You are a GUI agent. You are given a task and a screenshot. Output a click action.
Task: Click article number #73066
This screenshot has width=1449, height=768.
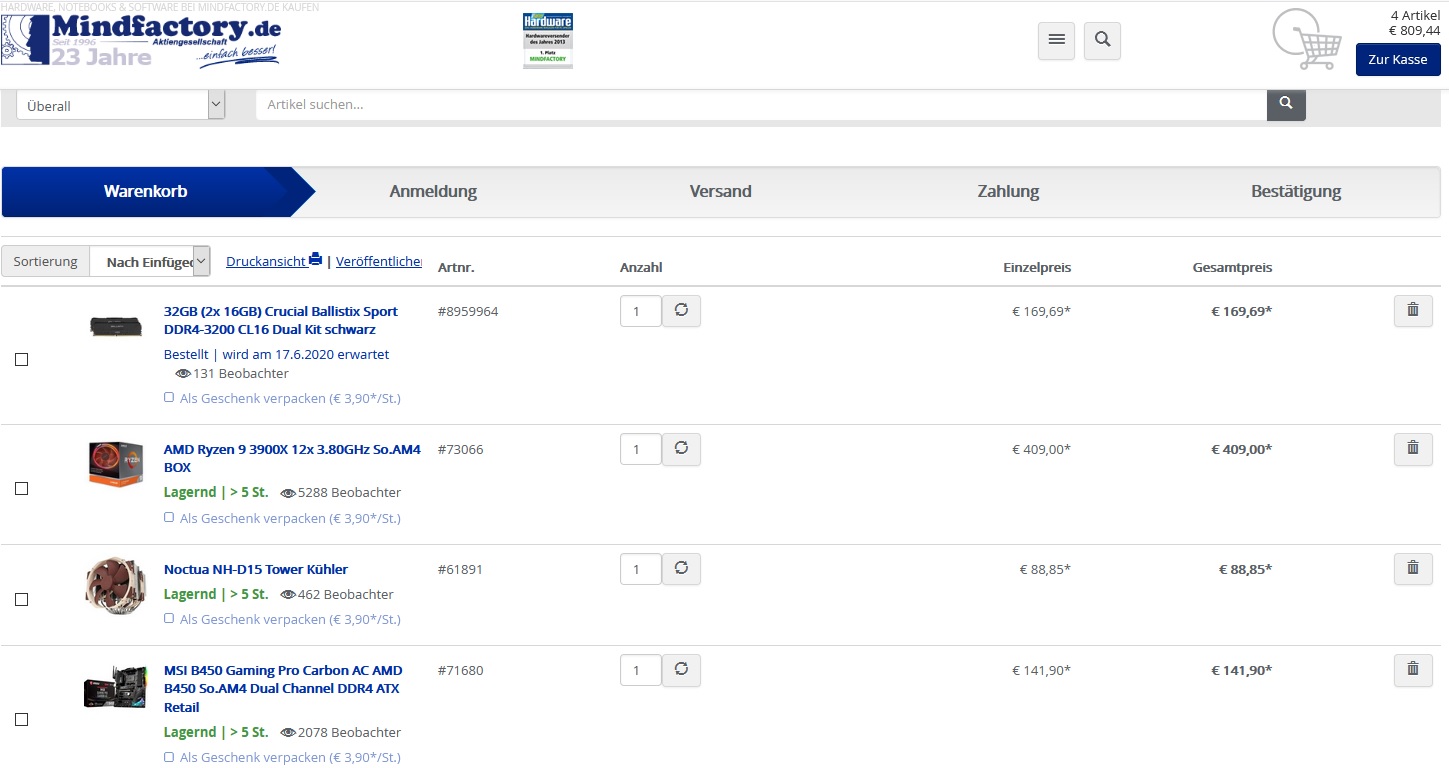pyautogui.click(x=460, y=449)
